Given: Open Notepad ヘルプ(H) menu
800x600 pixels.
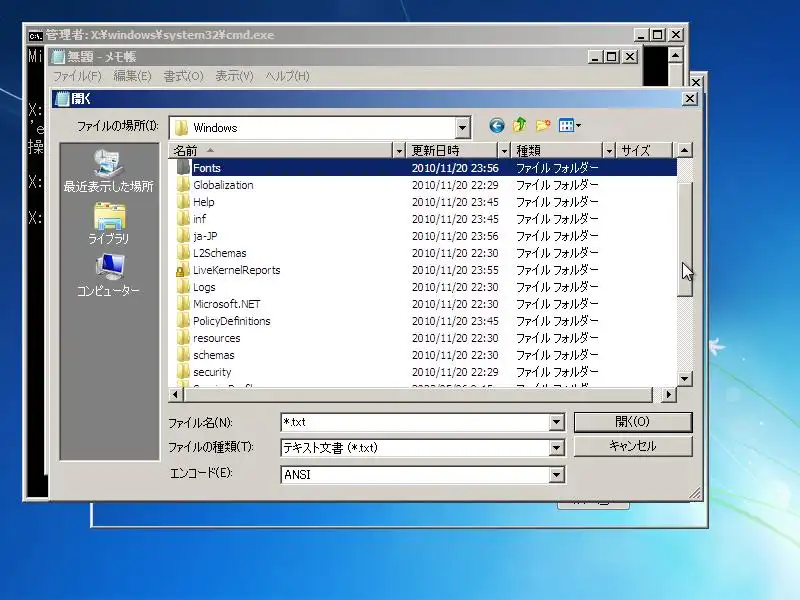Looking at the screenshot, I should click(x=287, y=77).
